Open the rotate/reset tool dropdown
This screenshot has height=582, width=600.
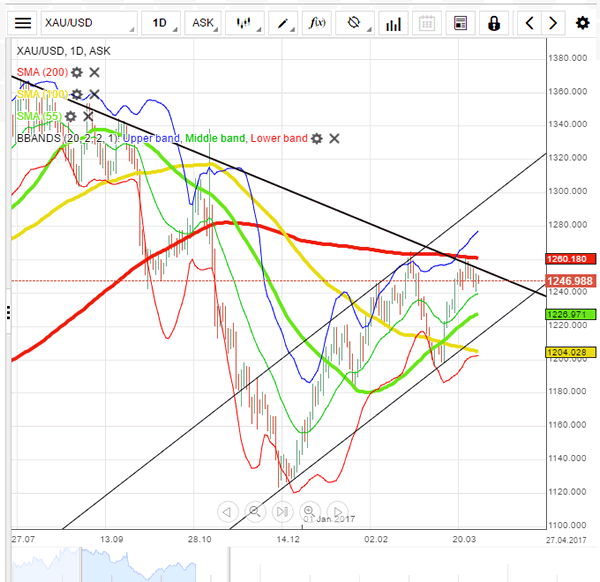click(355, 23)
